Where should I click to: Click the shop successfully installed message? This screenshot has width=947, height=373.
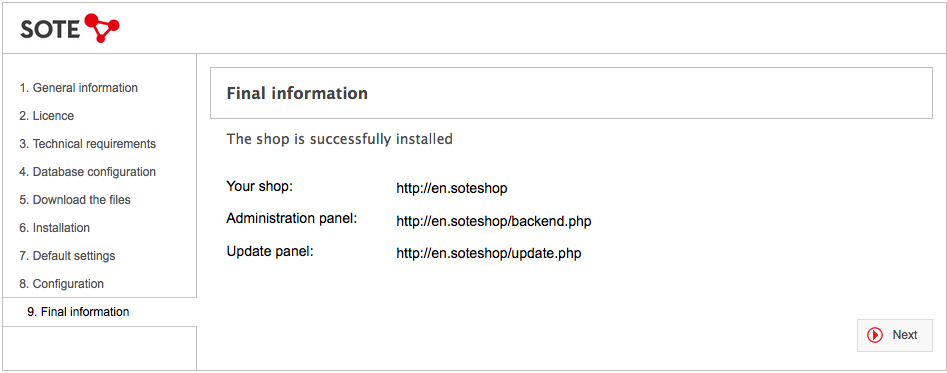(x=339, y=139)
